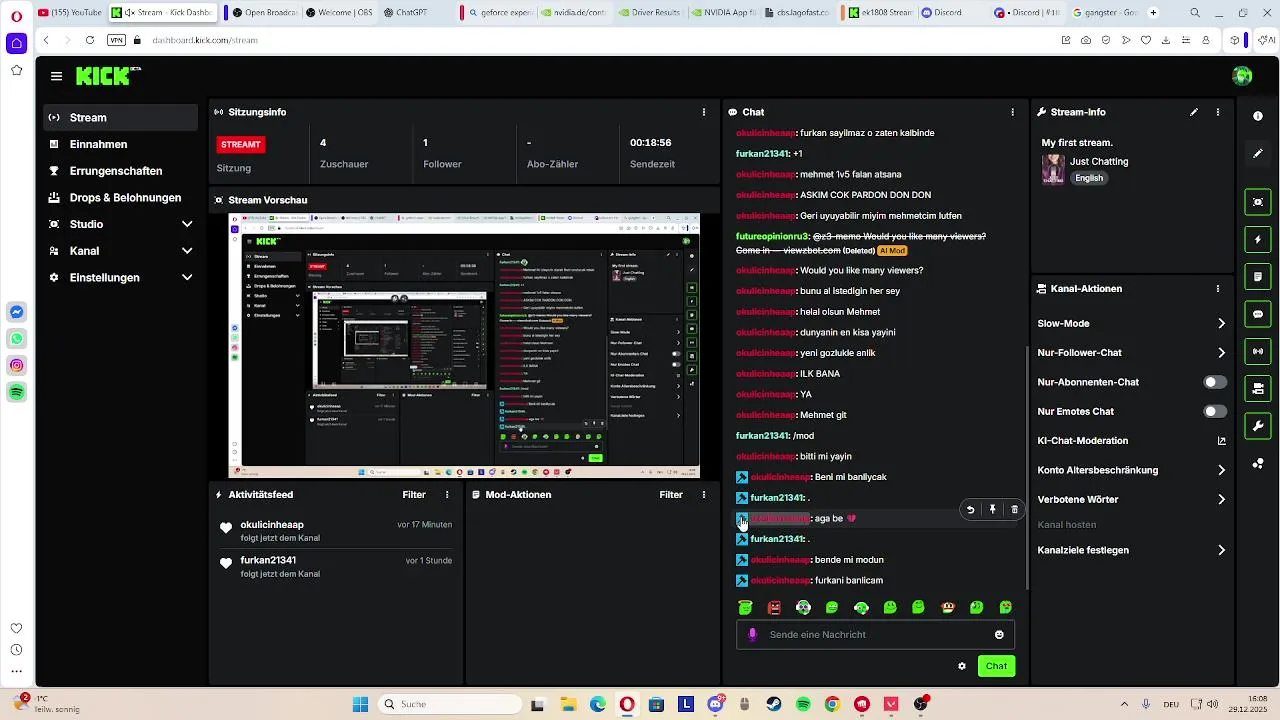Open the hamburger menu beside the Kick logo
1280x720 pixels.
[56, 76]
